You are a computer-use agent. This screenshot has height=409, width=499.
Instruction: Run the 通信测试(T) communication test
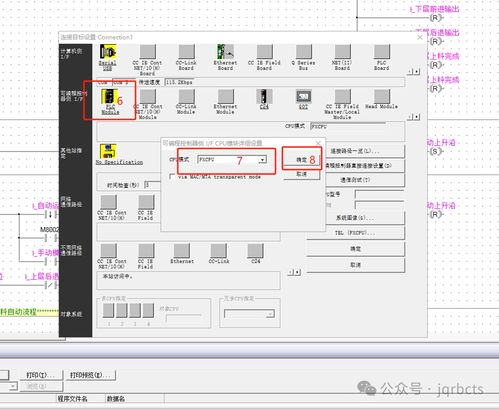click(355, 180)
